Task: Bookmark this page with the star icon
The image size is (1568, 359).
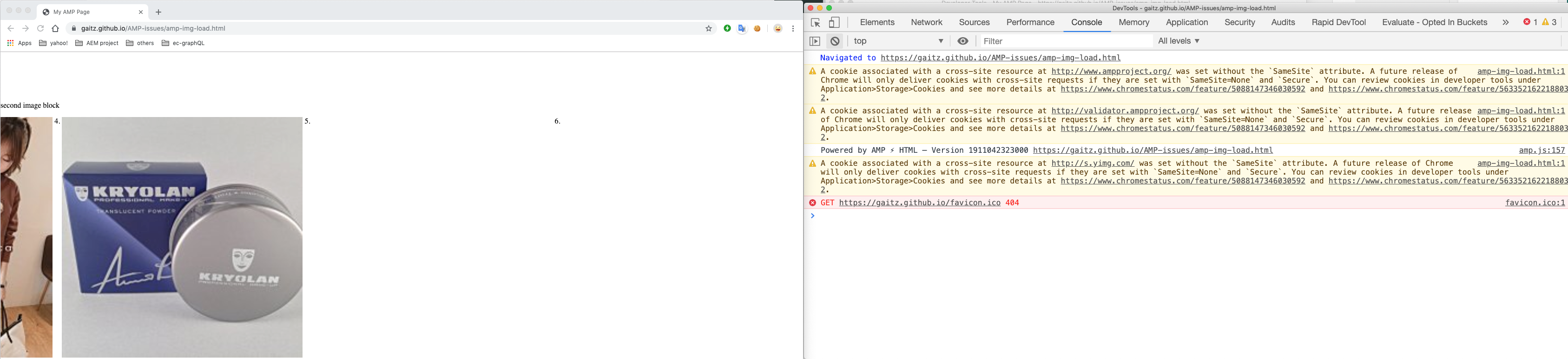Action: pos(709,29)
